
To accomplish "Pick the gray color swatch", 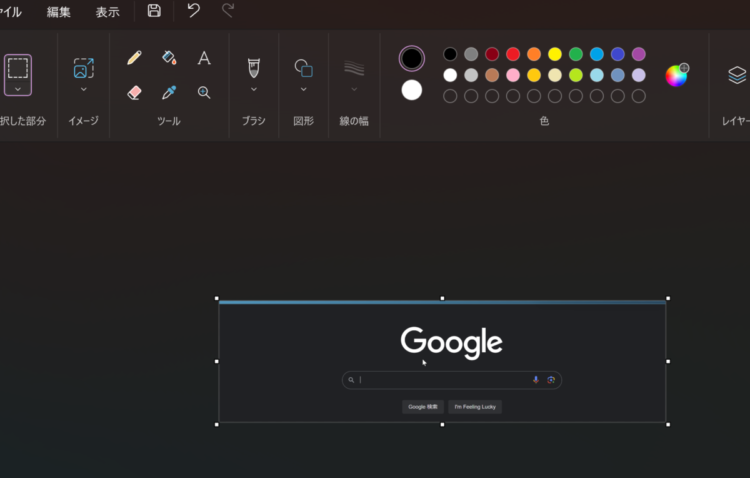I will click(x=471, y=54).
